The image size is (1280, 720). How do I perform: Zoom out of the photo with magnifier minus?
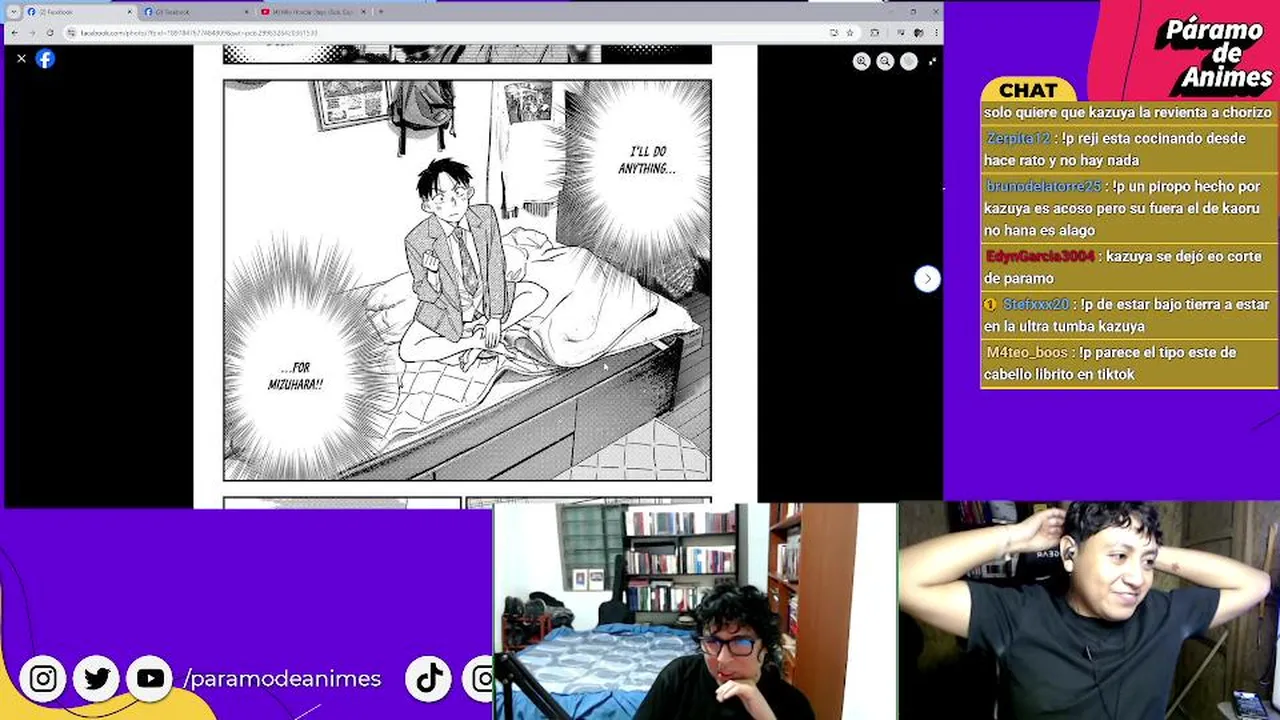[885, 61]
